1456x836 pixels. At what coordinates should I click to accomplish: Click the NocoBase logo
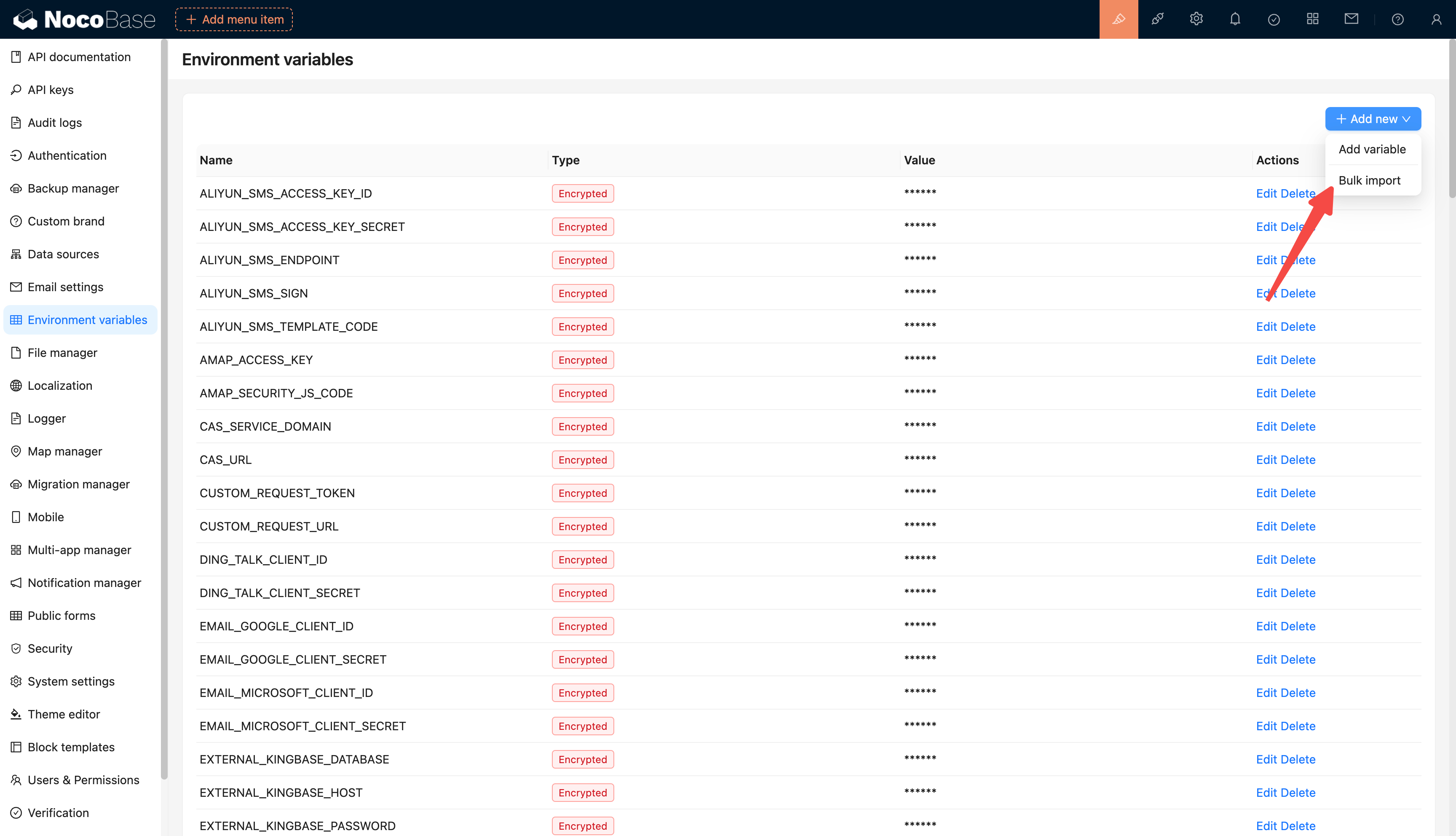point(84,19)
